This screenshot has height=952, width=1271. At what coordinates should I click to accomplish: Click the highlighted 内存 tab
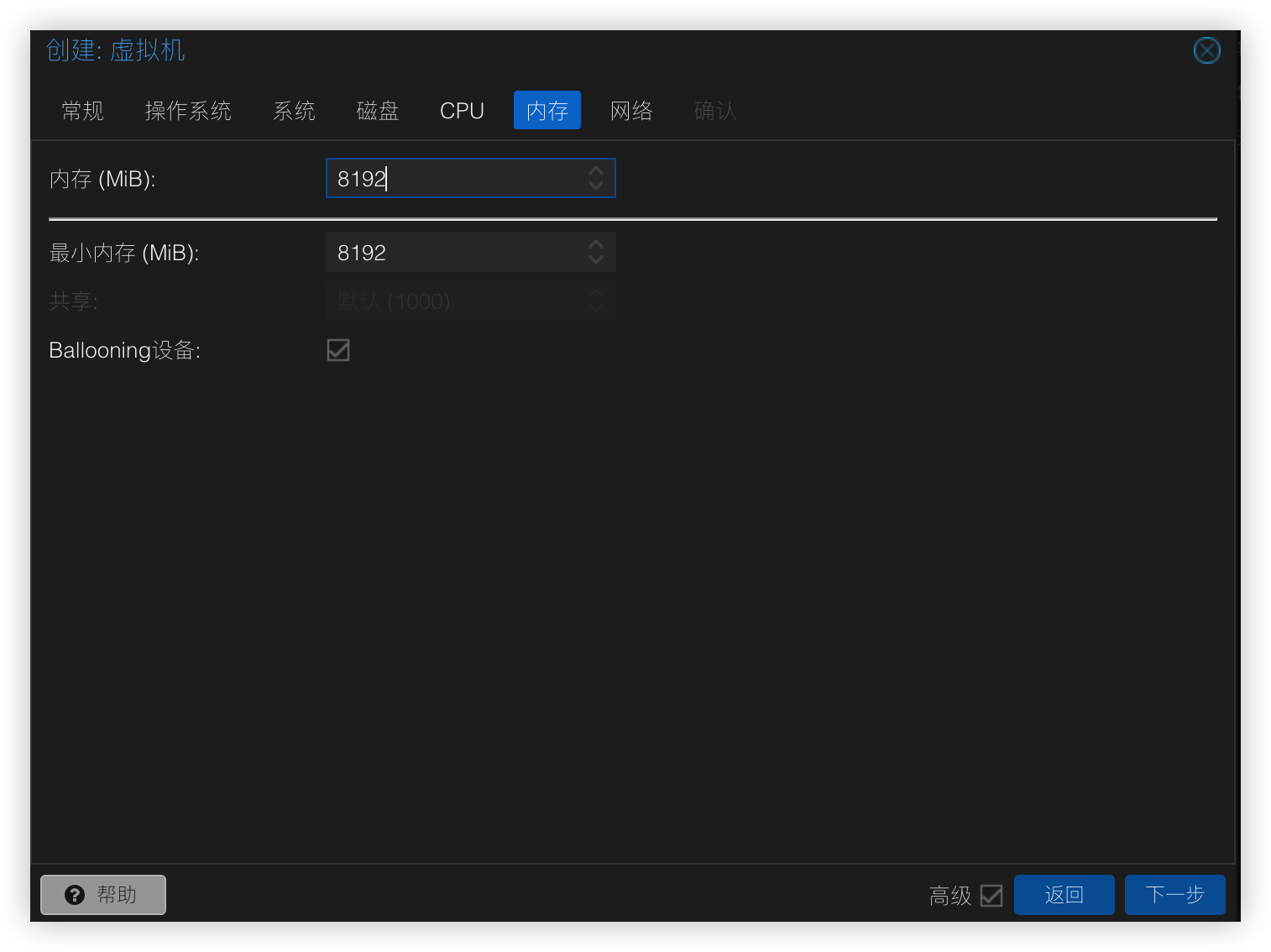point(547,110)
